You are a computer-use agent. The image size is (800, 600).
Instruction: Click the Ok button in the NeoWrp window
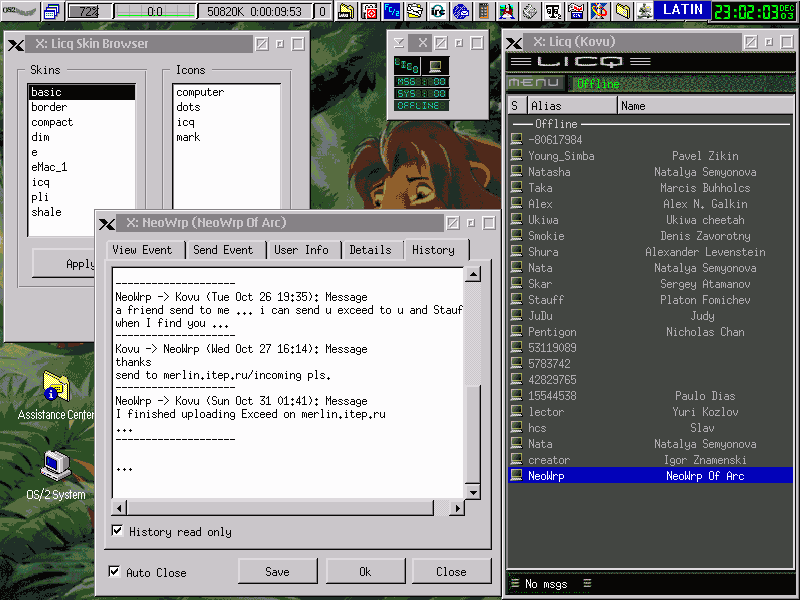coord(365,571)
